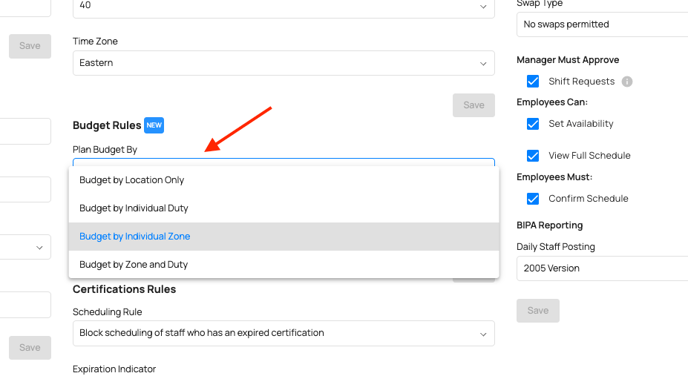The height and width of the screenshot is (376, 688).
Task: Click Save button under Daily Staff Posting
Action: tap(538, 311)
